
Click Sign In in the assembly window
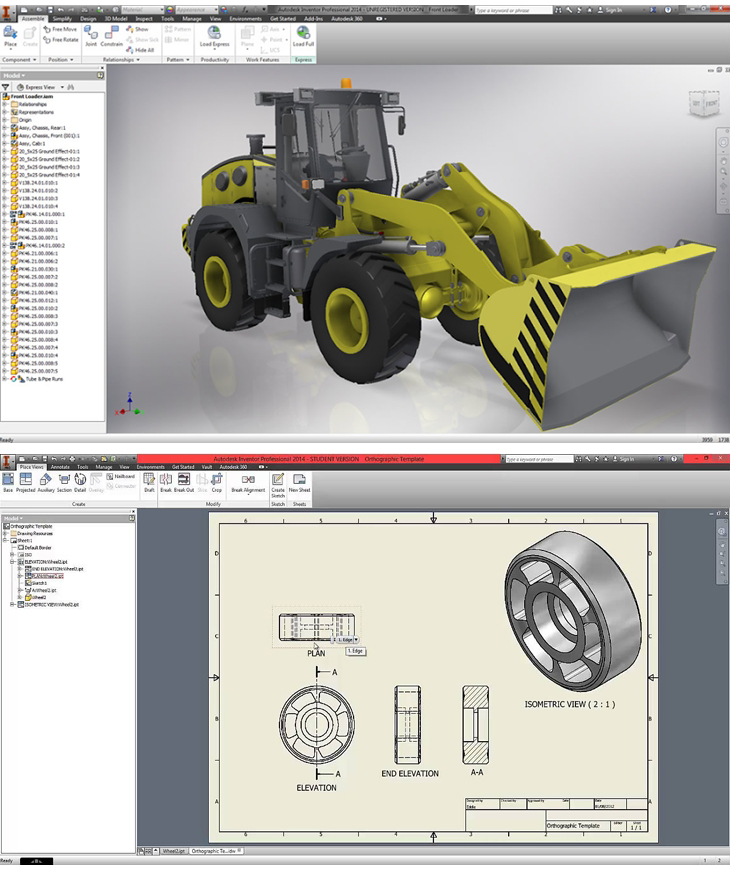612,9
